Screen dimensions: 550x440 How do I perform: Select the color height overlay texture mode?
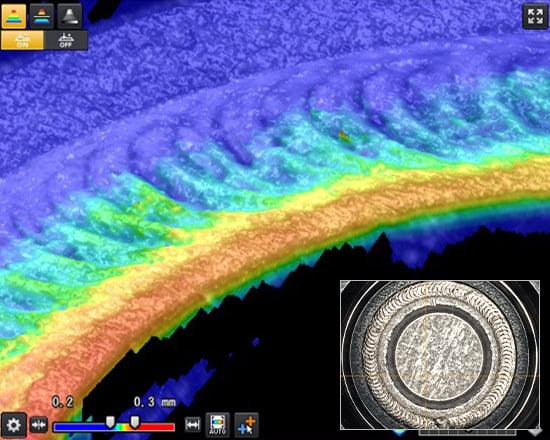click(x=42, y=16)
